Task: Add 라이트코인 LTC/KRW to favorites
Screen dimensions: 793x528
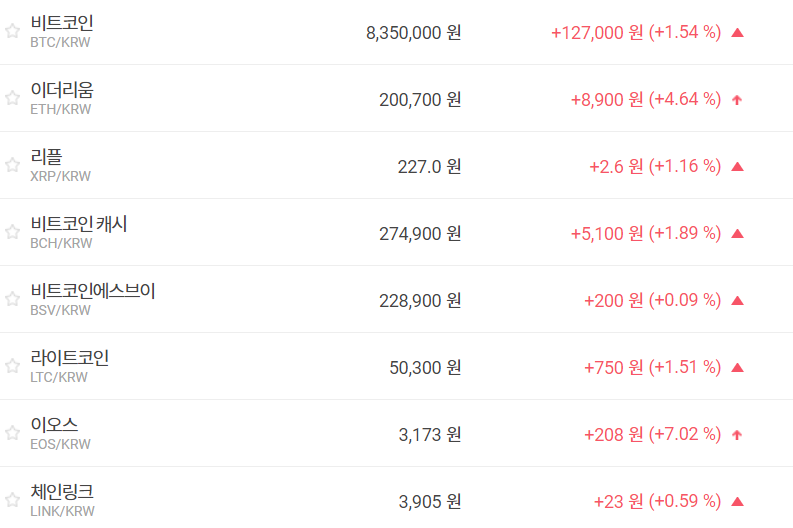Action: click(x=12, y=366)
